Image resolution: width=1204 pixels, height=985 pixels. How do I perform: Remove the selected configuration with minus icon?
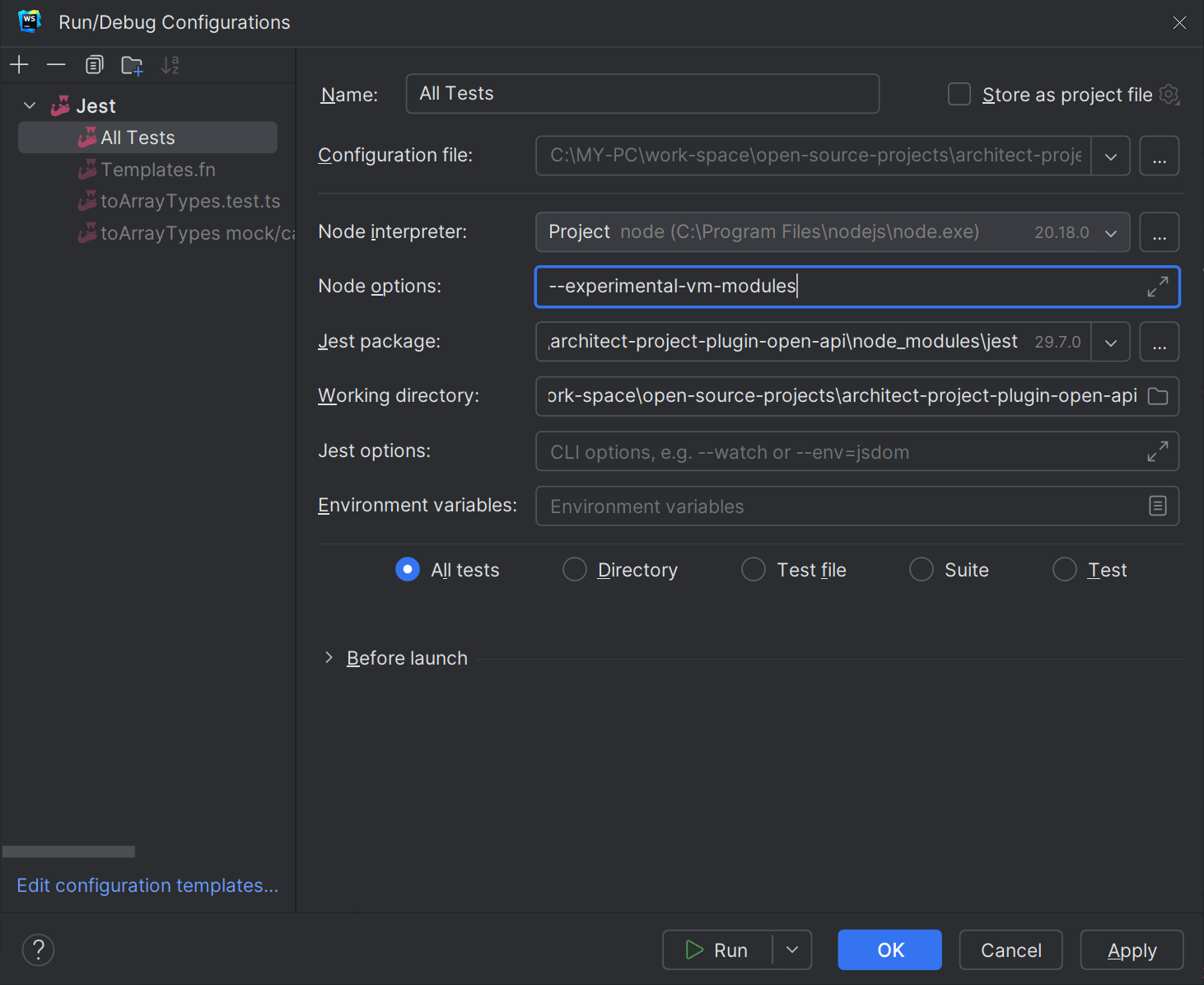coord(56,64)
